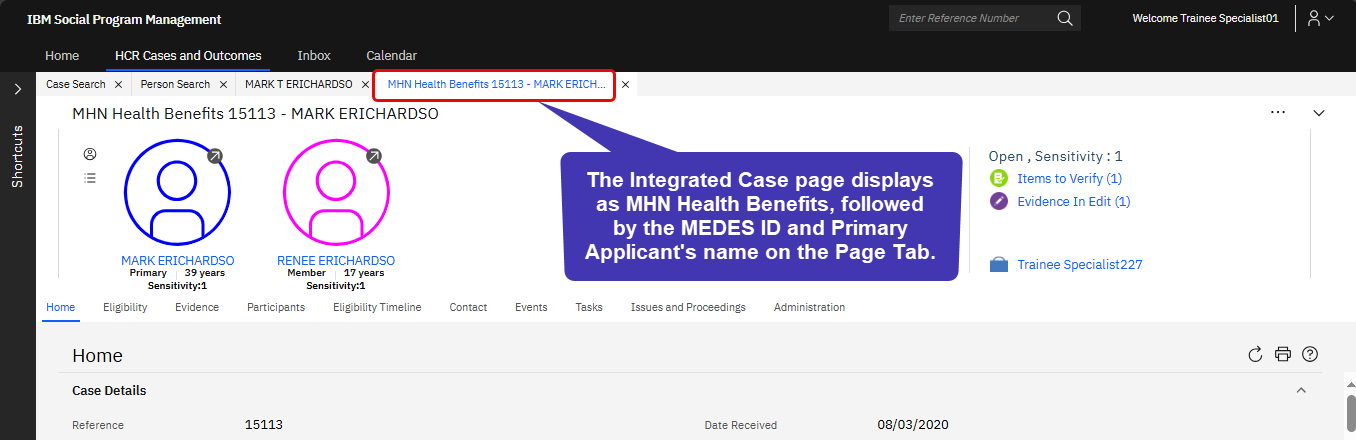Open the case Home sub-tab
Viewport: 1356px width, 440px height.
click(x=61, y=307)
